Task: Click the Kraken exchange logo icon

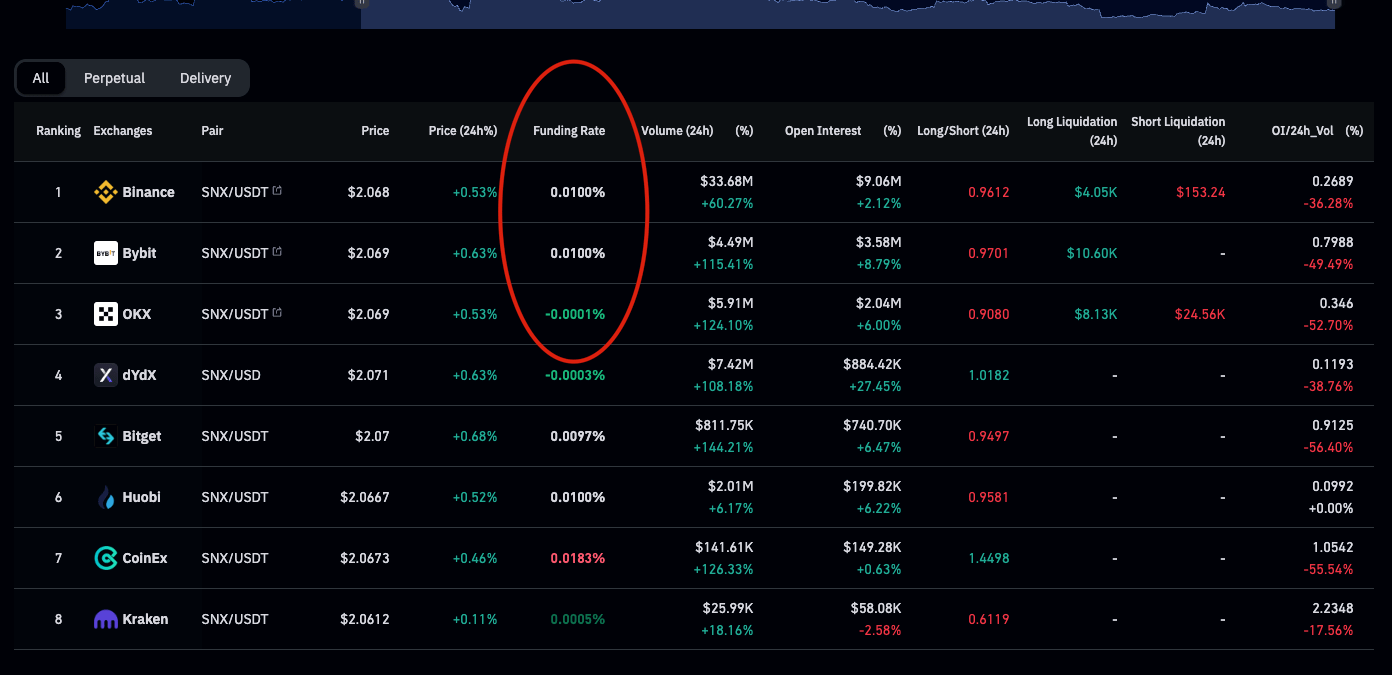Action: pyautogui.click(x=105, y=619)
